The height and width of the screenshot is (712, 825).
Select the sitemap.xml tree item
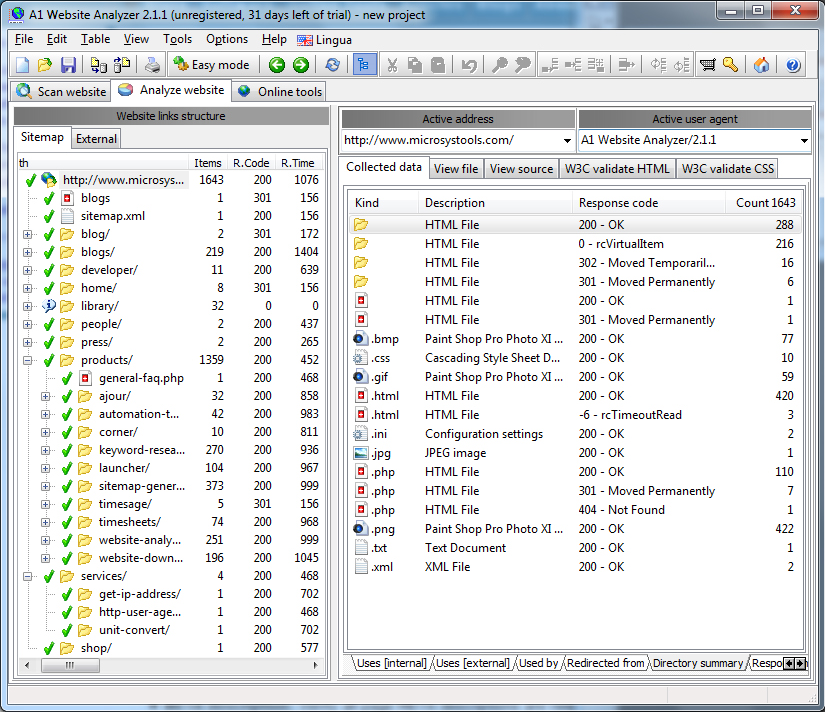coord(113,216)
